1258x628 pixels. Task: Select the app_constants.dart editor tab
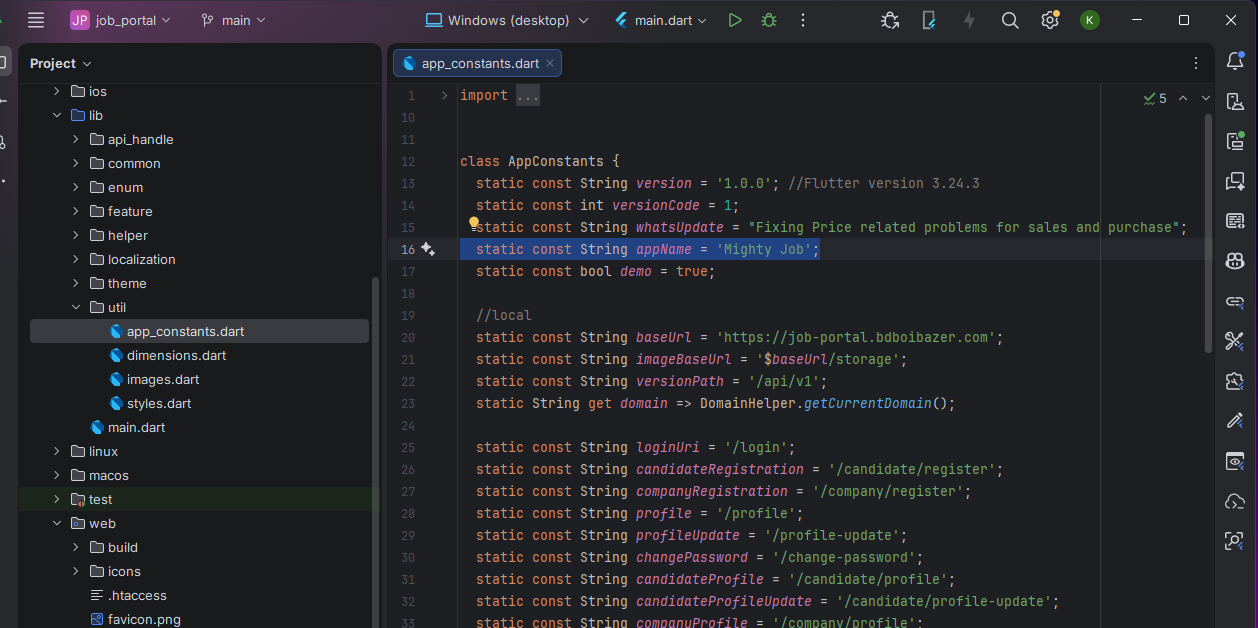(x=478, y=63)
